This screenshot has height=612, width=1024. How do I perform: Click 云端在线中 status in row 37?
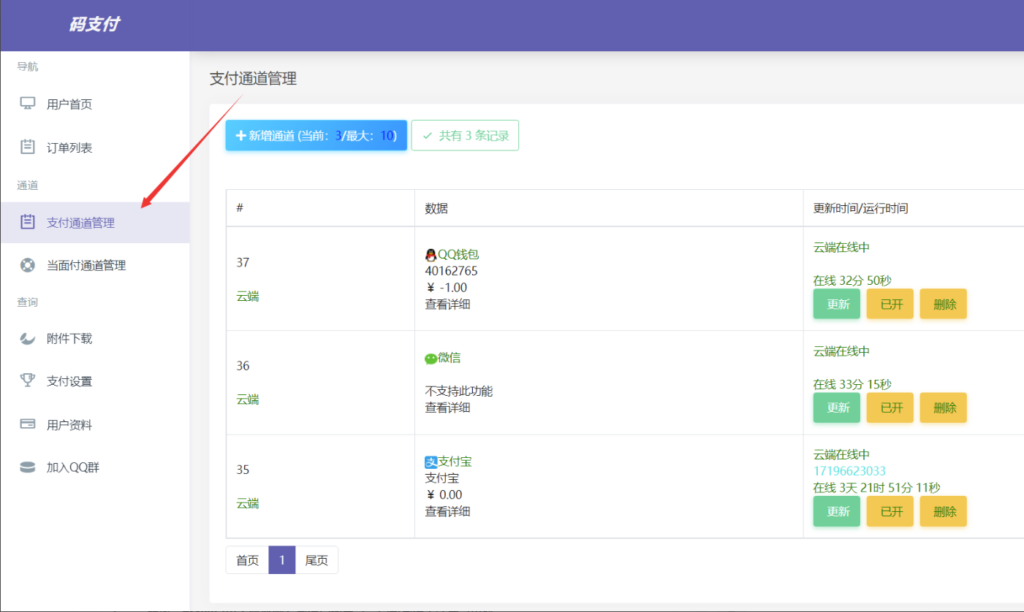pyautogui.click(x=841, y=247)
